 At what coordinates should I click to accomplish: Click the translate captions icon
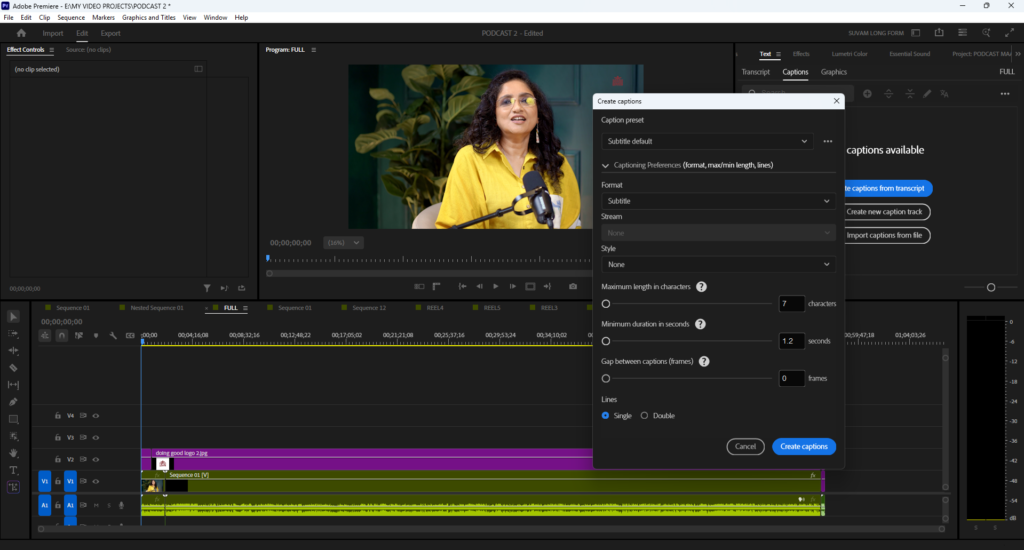[944, 94]
